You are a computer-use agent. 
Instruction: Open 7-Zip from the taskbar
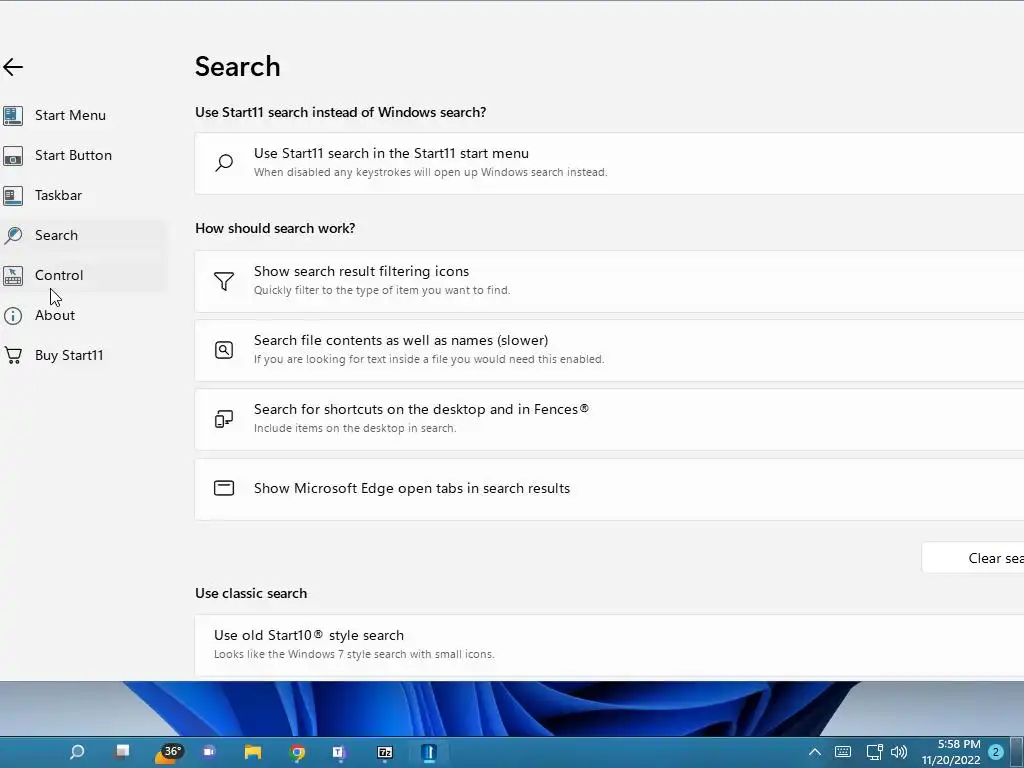coord(385,752)
